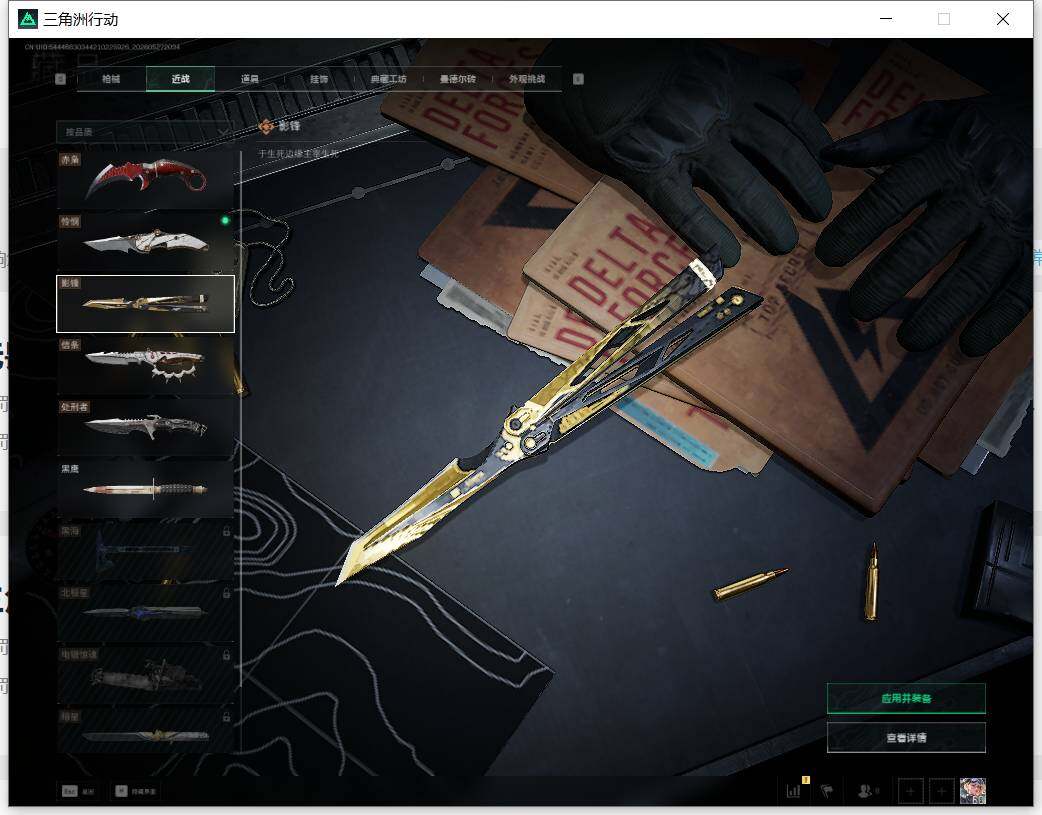Select the spiked knuckle knife skin
This screenshot has width=1042, height=815.
coord(146,365)
